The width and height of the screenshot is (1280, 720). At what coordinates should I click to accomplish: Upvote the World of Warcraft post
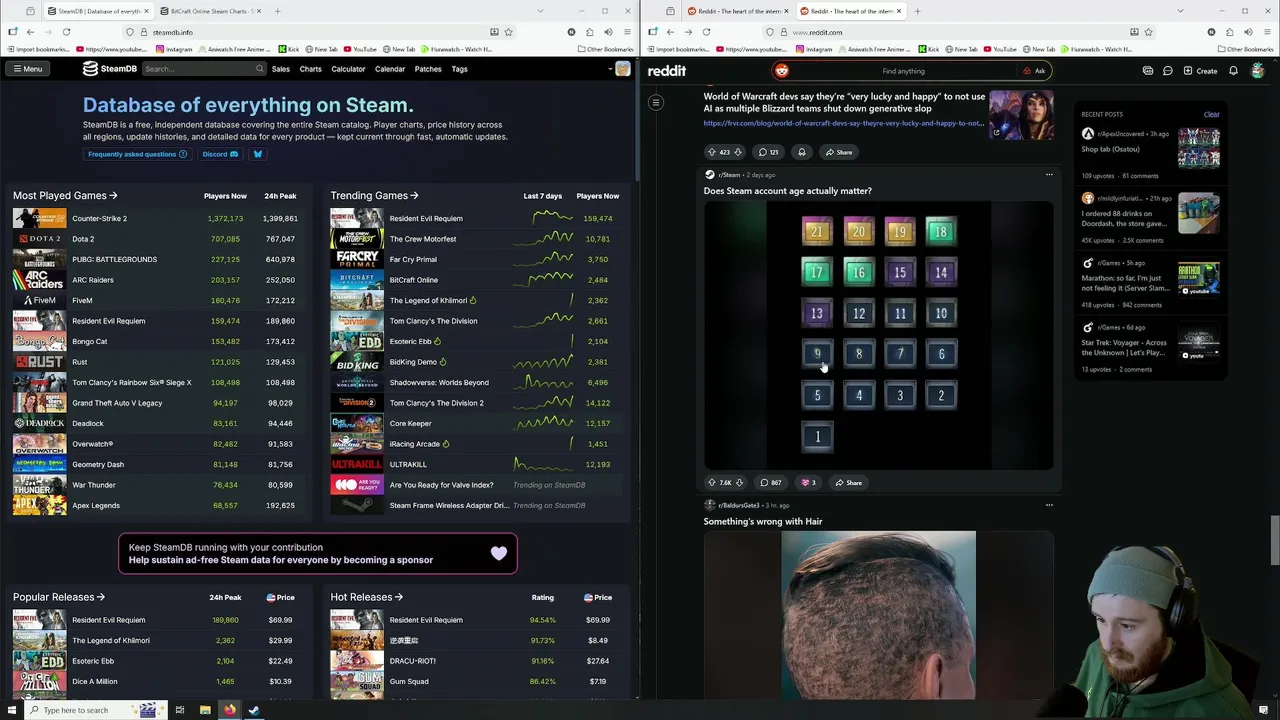(x=712, y=152)
